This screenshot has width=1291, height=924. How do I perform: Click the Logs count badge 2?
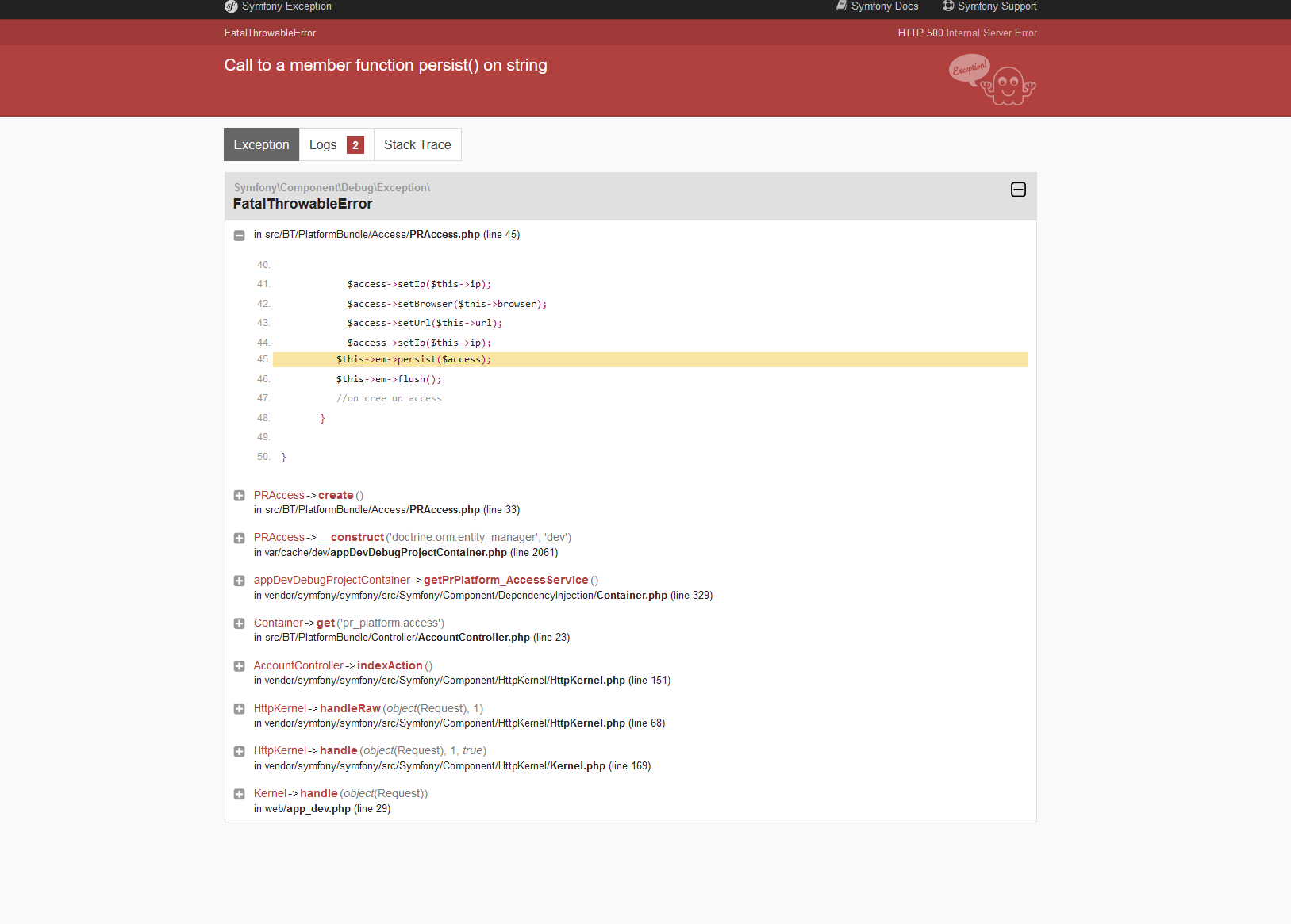pyautogui.click(x=355, y=145)
